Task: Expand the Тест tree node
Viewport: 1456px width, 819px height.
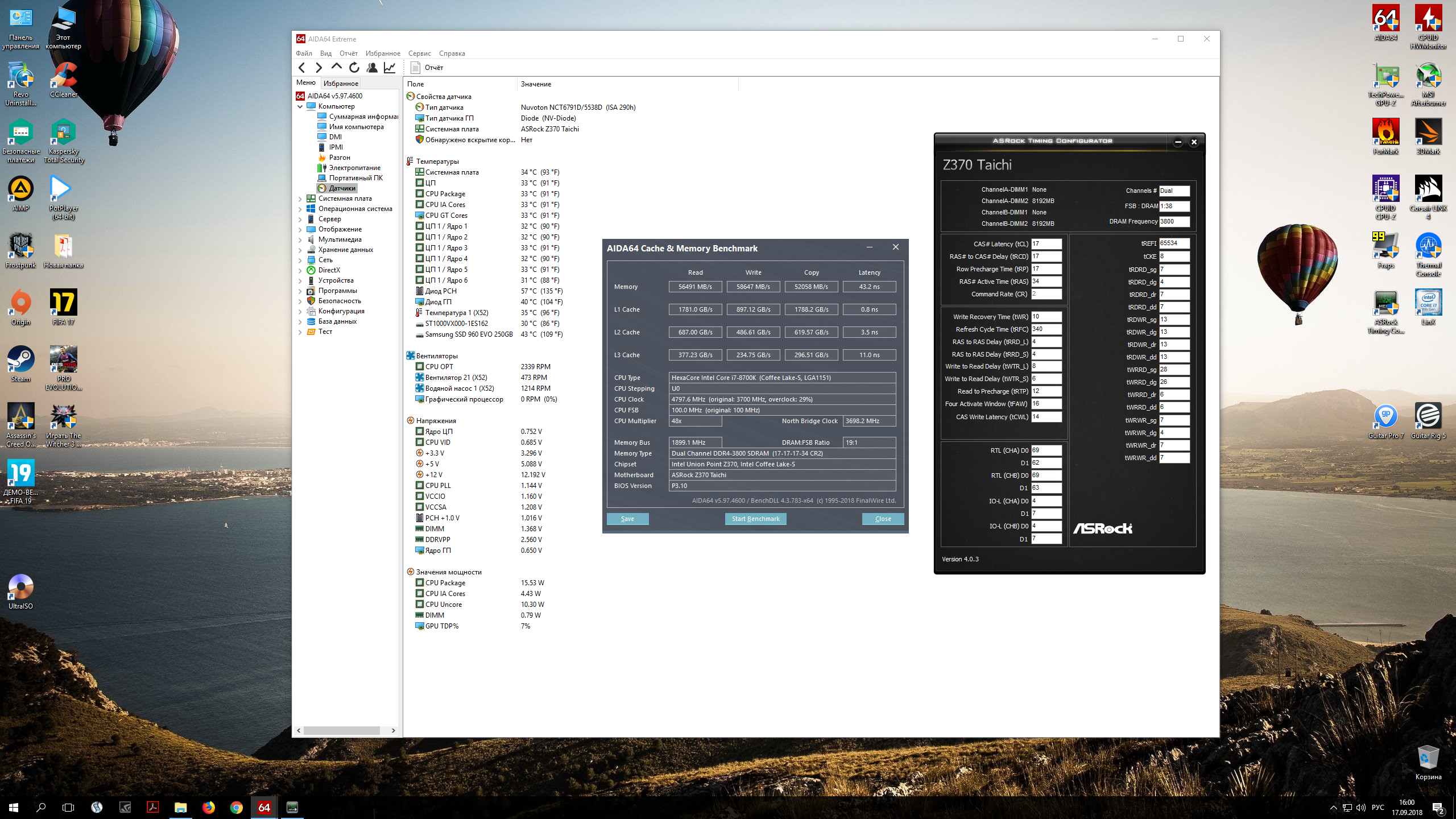Action: click(300, 332)
